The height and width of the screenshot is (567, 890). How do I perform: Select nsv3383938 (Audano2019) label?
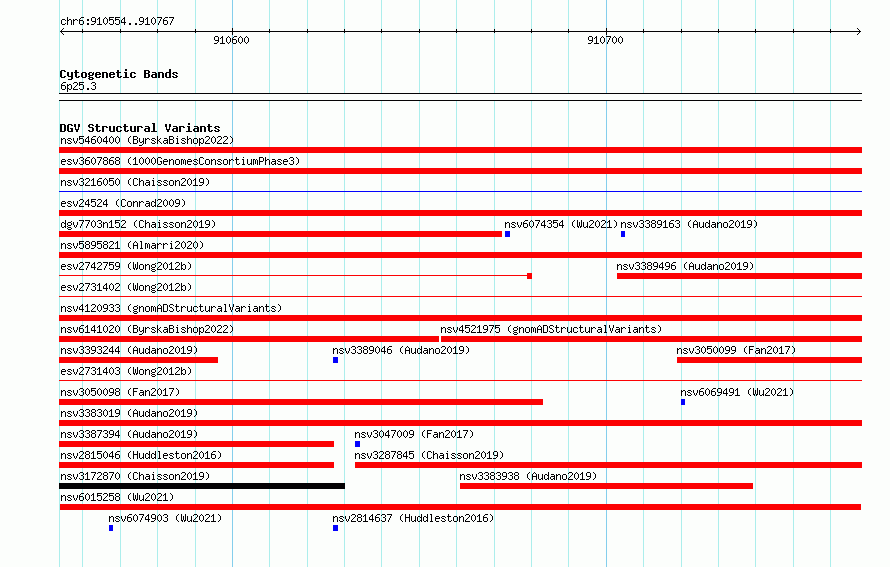tap(528, 476)
